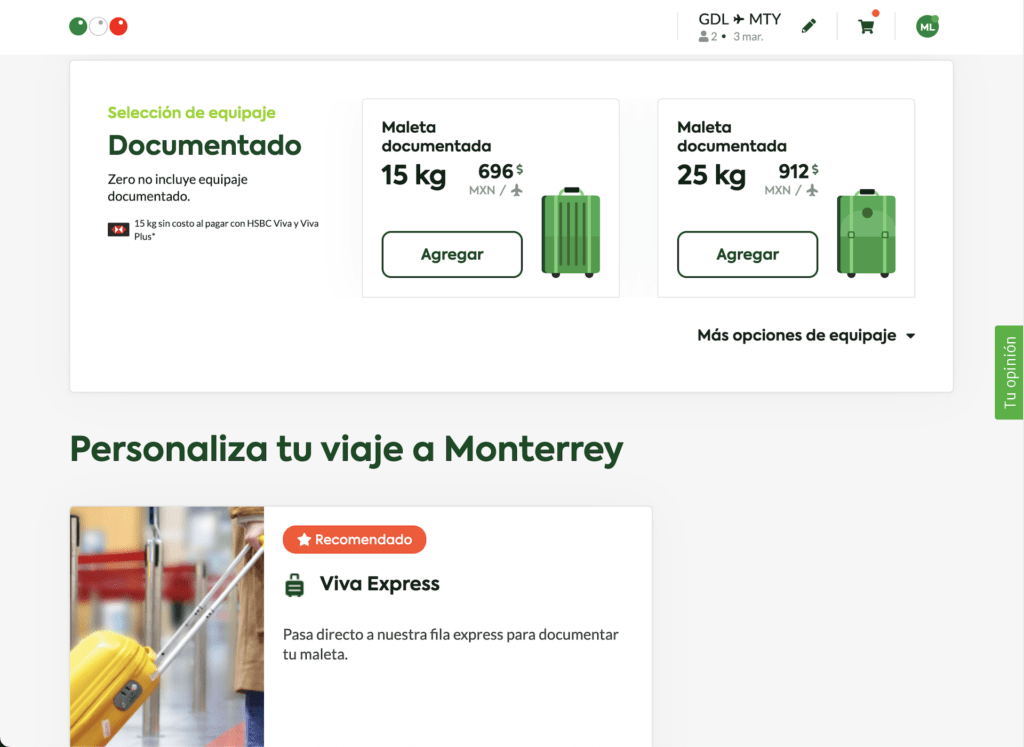Click the yellow suitcase Viva Express photo
The width and height of the screenshot is (1024, 747).
tap(167, 627)
